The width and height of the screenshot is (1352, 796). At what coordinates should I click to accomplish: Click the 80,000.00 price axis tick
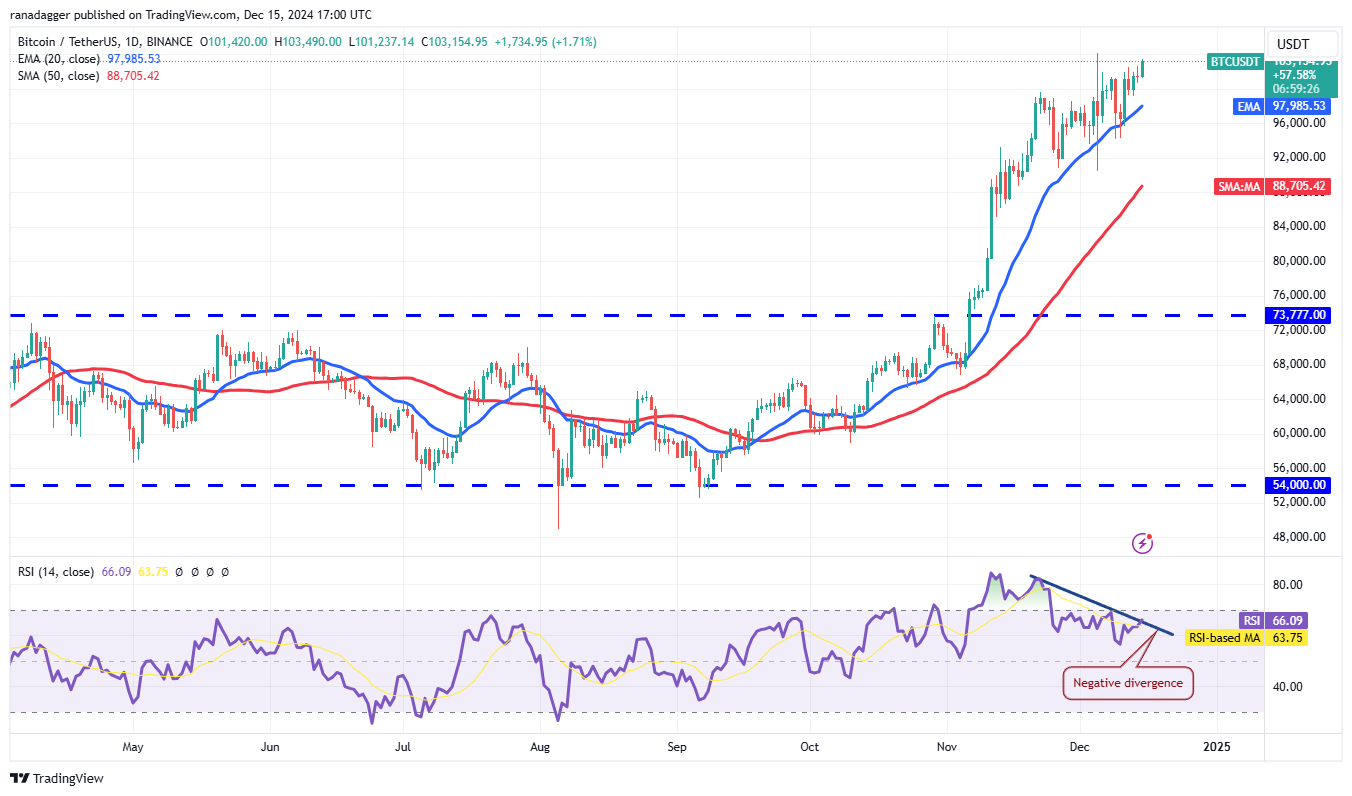tap(1298, 261)
